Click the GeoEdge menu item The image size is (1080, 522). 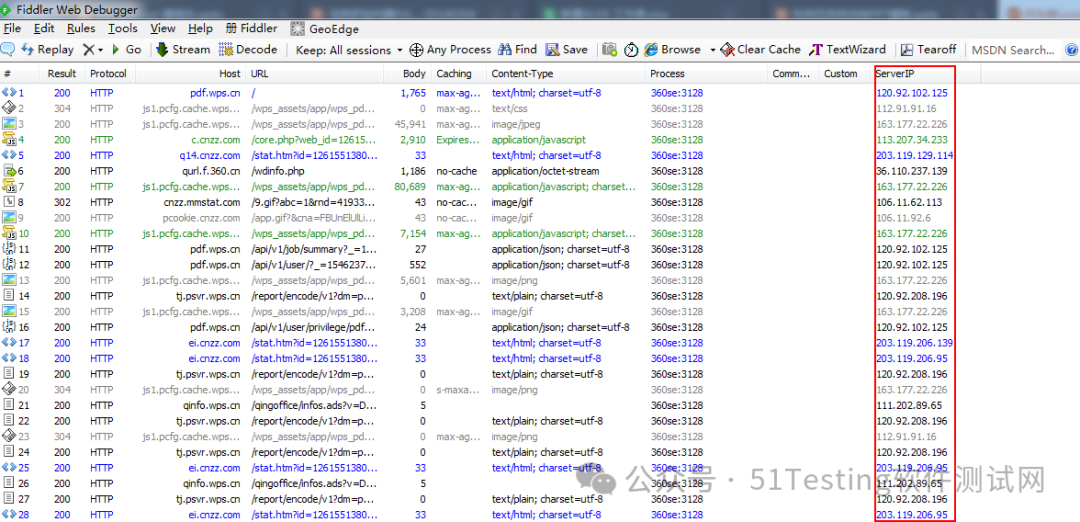point(324,29)
